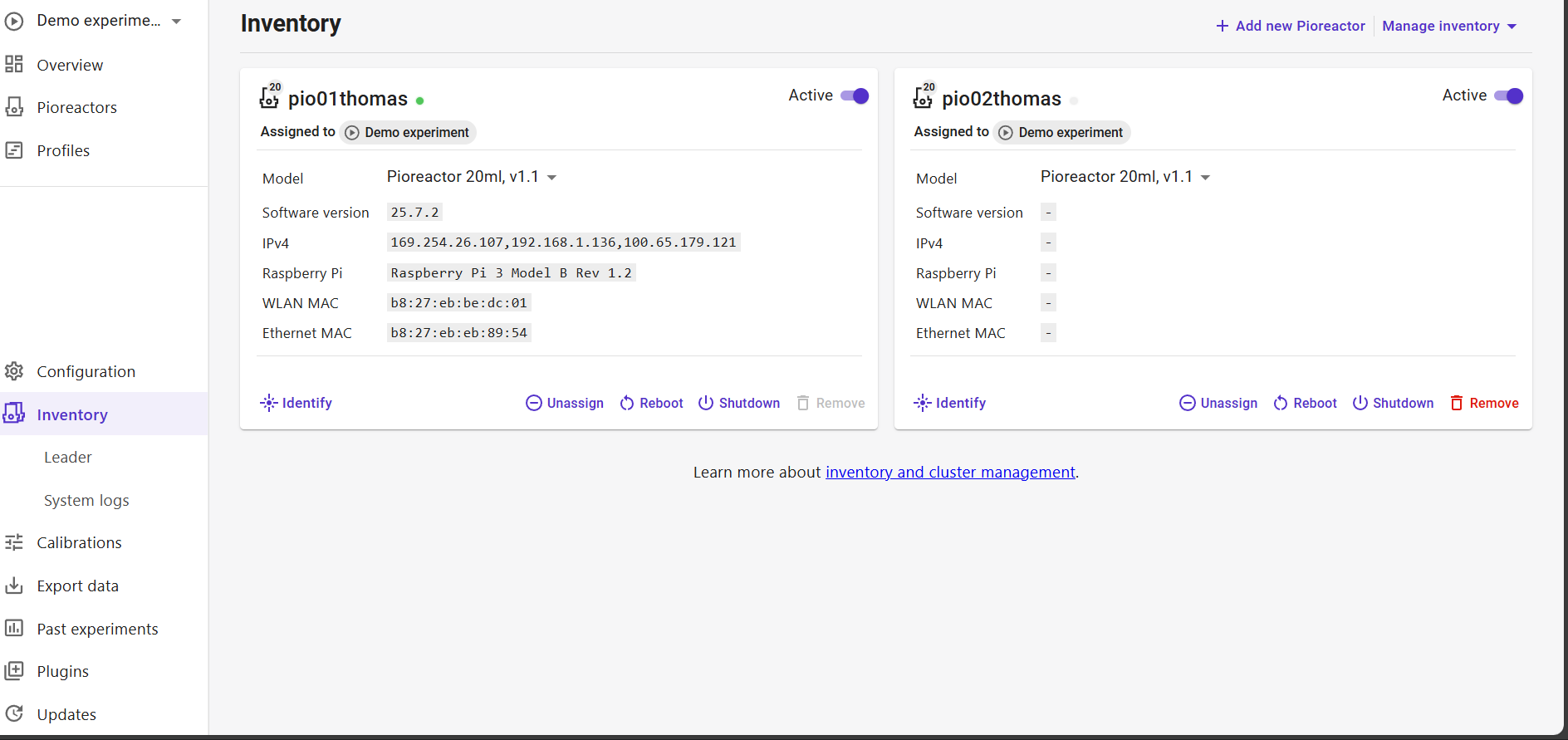Follow the inventory and cluster management link

pos(950,472)
